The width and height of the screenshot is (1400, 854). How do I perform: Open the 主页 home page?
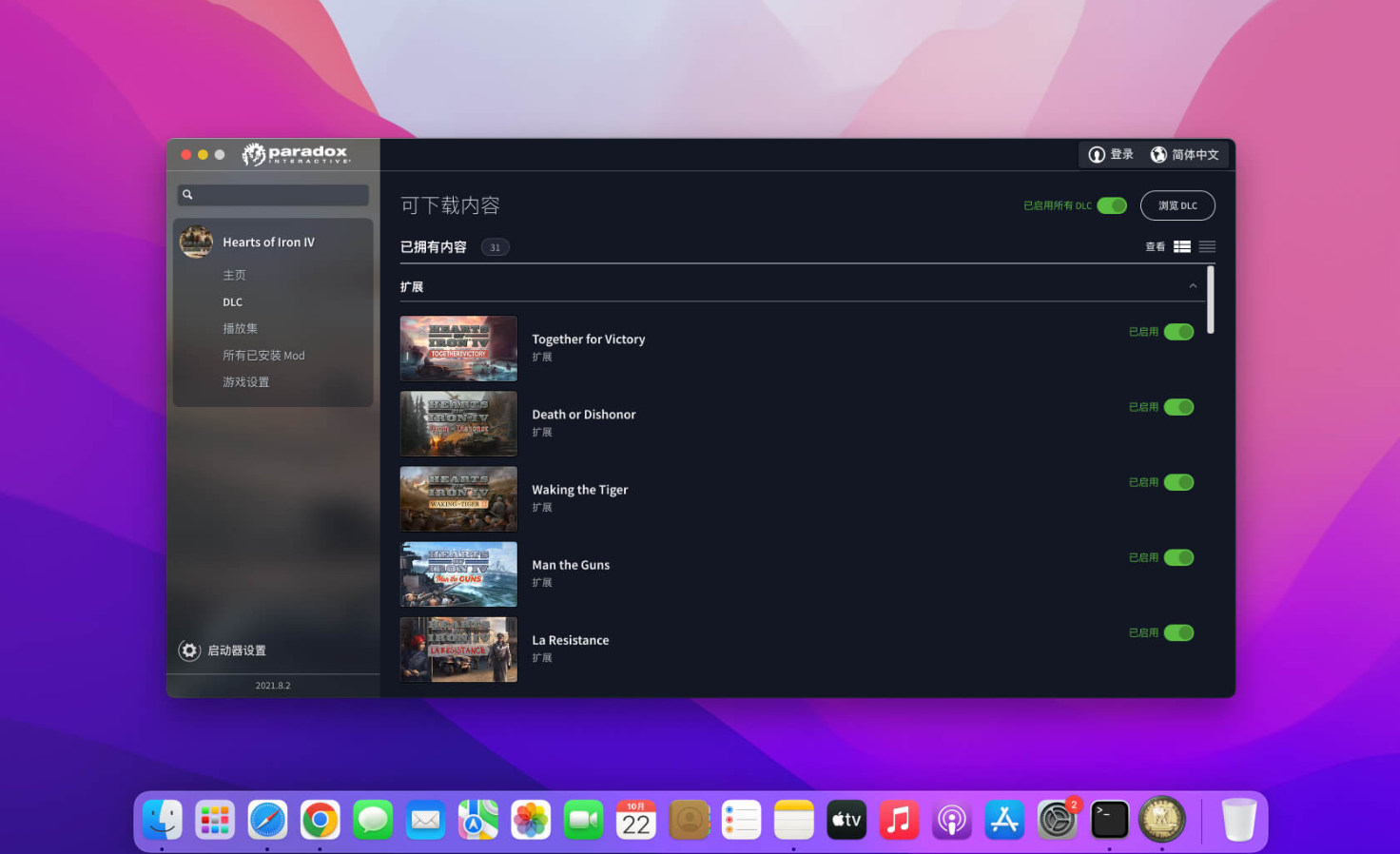tap(234, 275)
